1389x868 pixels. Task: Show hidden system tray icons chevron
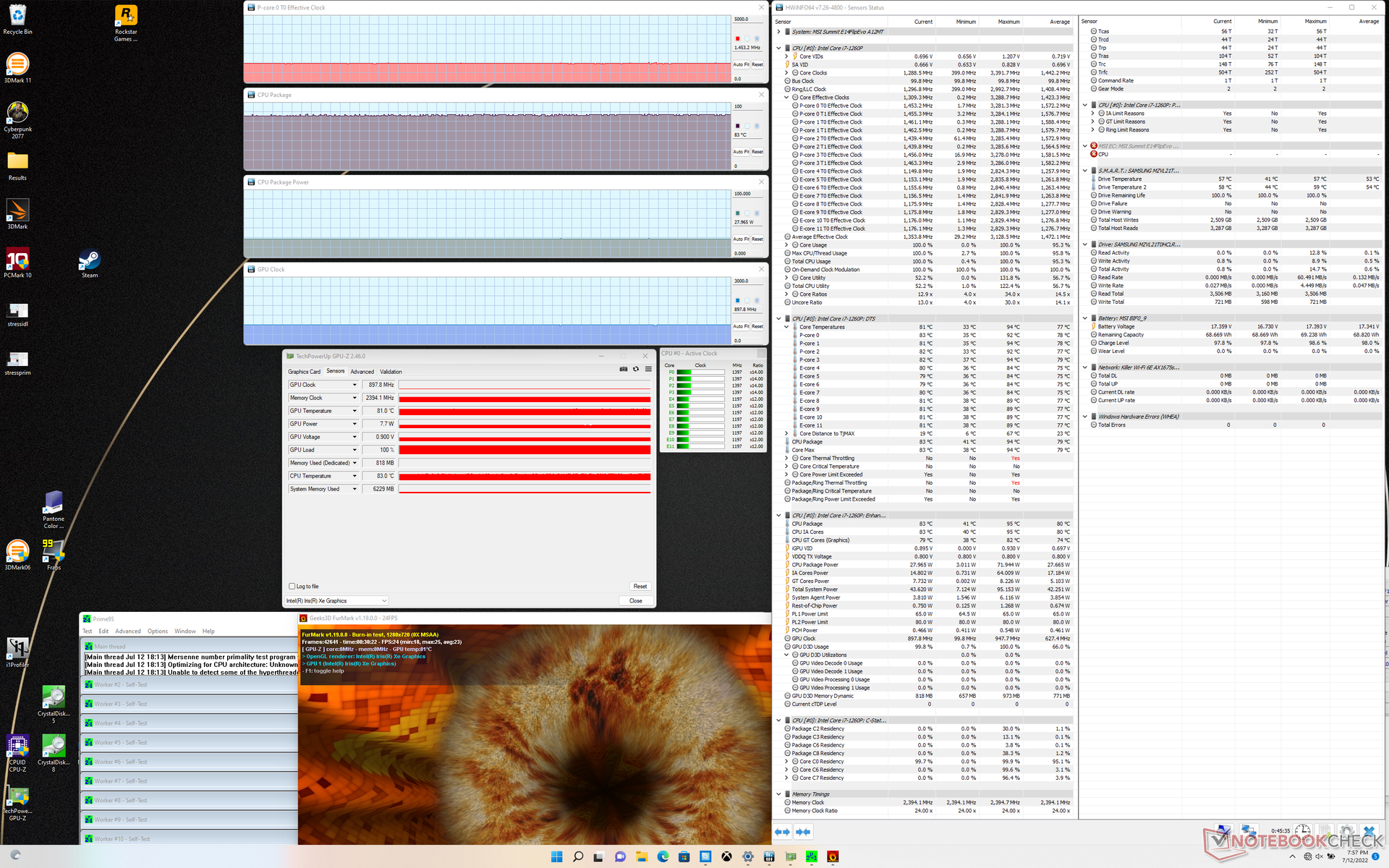coord(1293,857)
